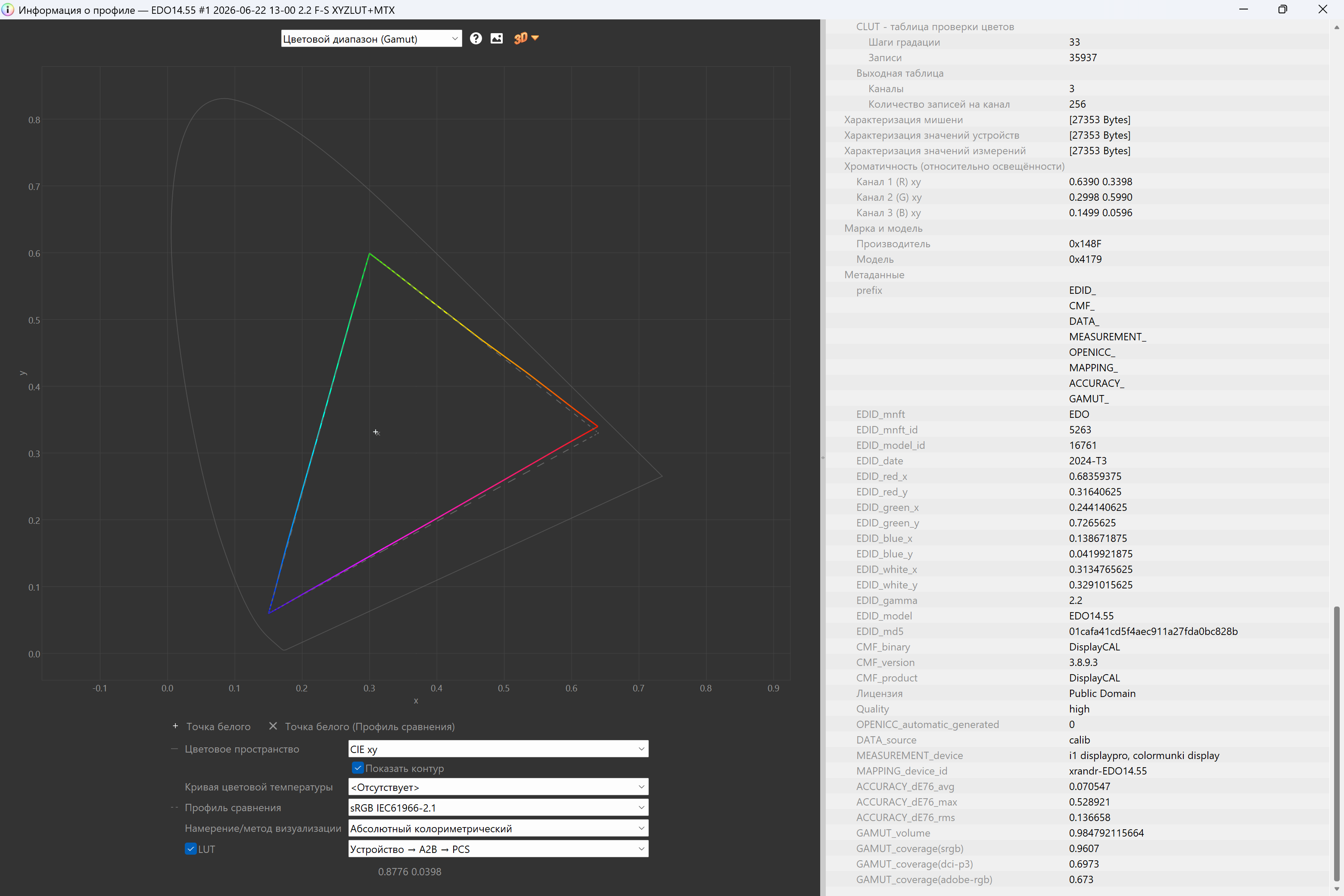Viewport: 1344px width, 896px height.
Task: Open the Абсолютный колориметрический rendering intent dropdown
Action: [498, 828]
